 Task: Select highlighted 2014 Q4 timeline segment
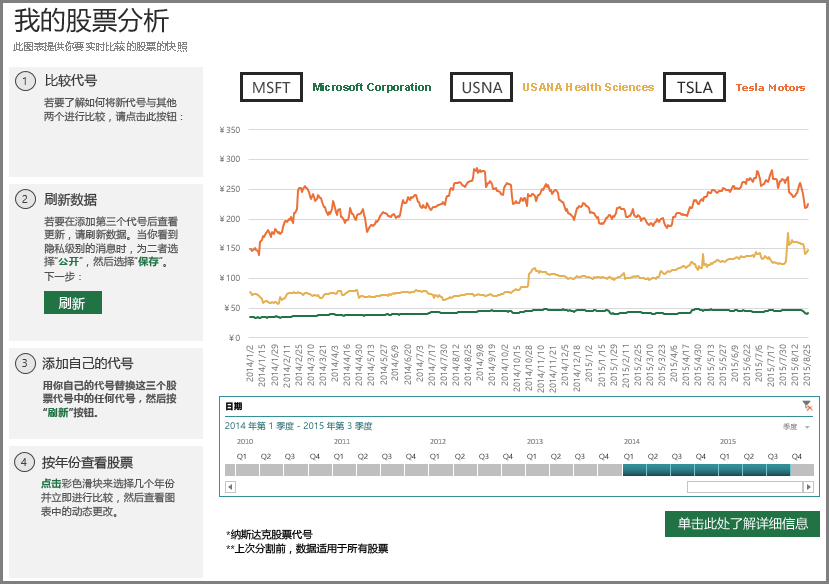coord(707,470)
